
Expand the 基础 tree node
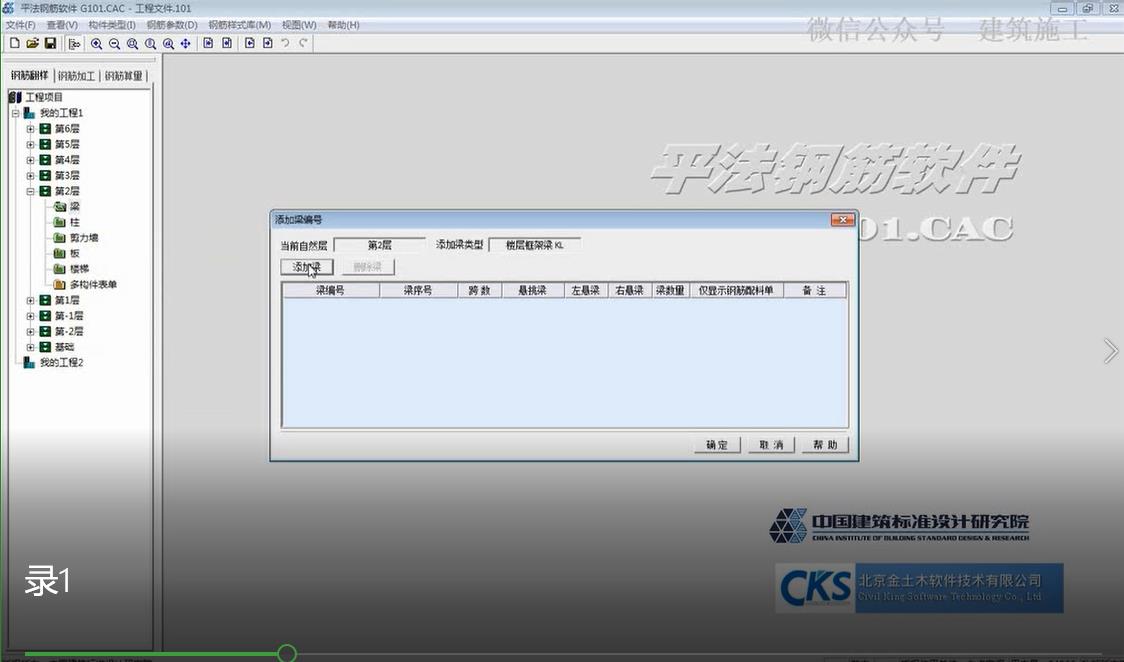pos(30,347)
